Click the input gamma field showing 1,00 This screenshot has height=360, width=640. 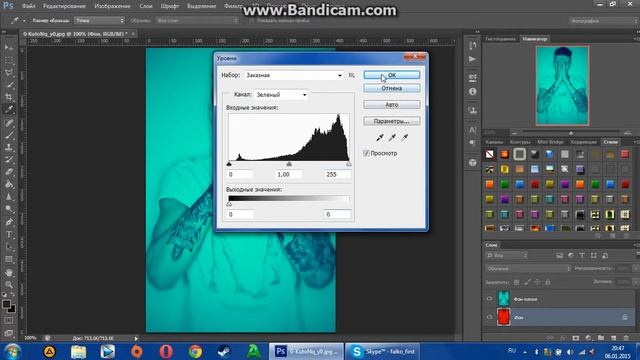click(x=288, y=174)
